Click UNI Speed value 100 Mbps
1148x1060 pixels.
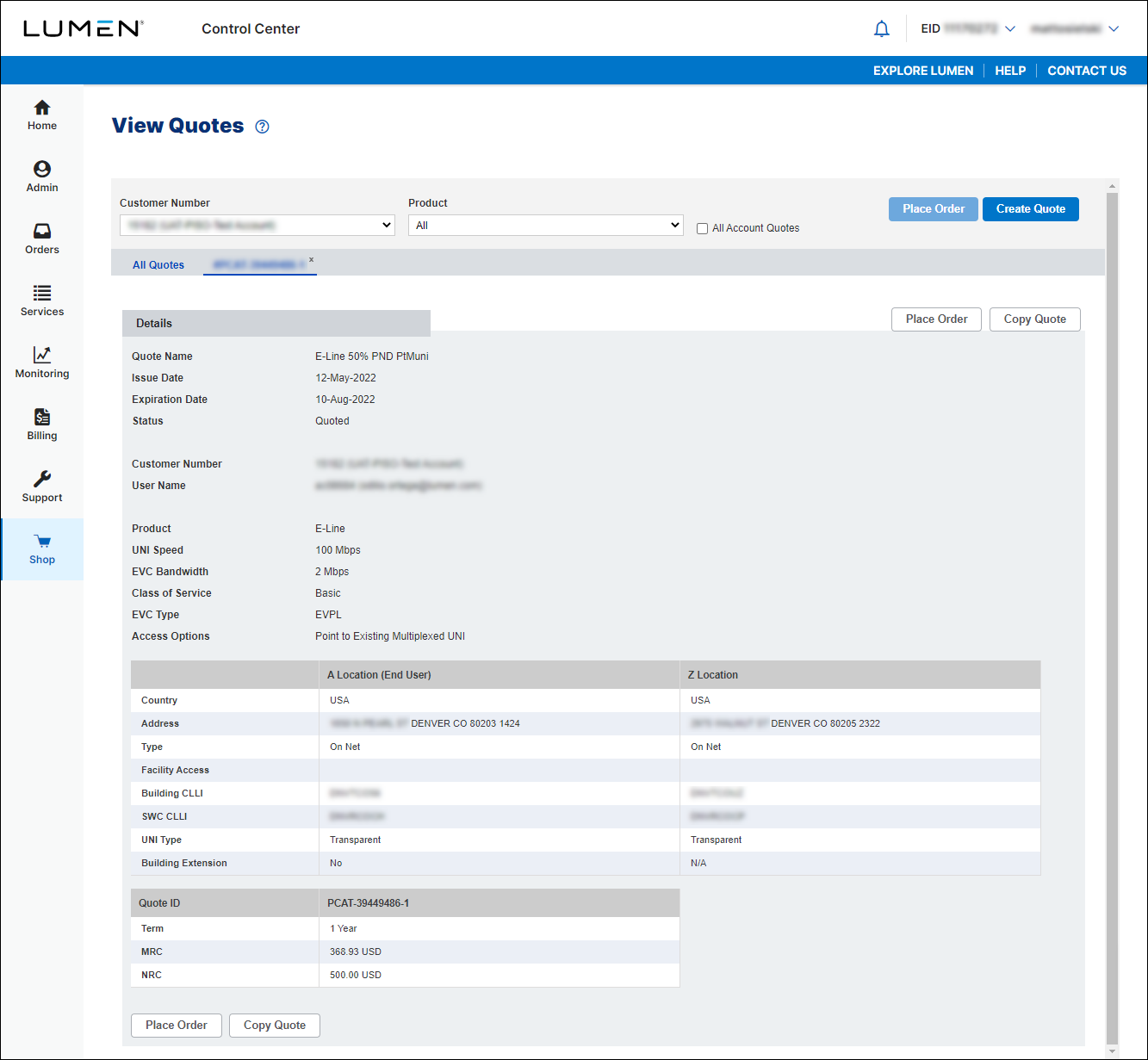[338, 550]
